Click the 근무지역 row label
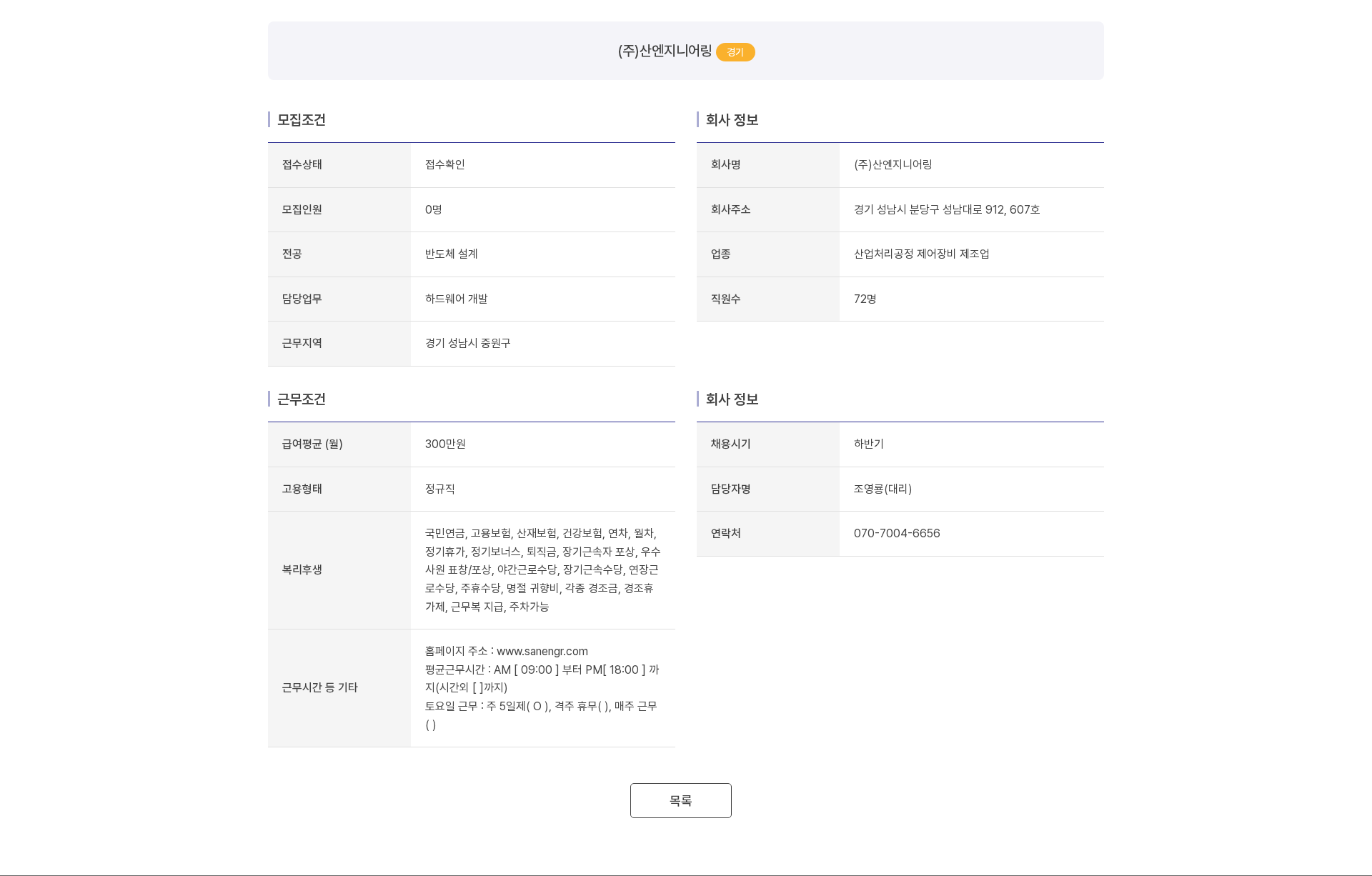1372x876 pixels. 302,343
